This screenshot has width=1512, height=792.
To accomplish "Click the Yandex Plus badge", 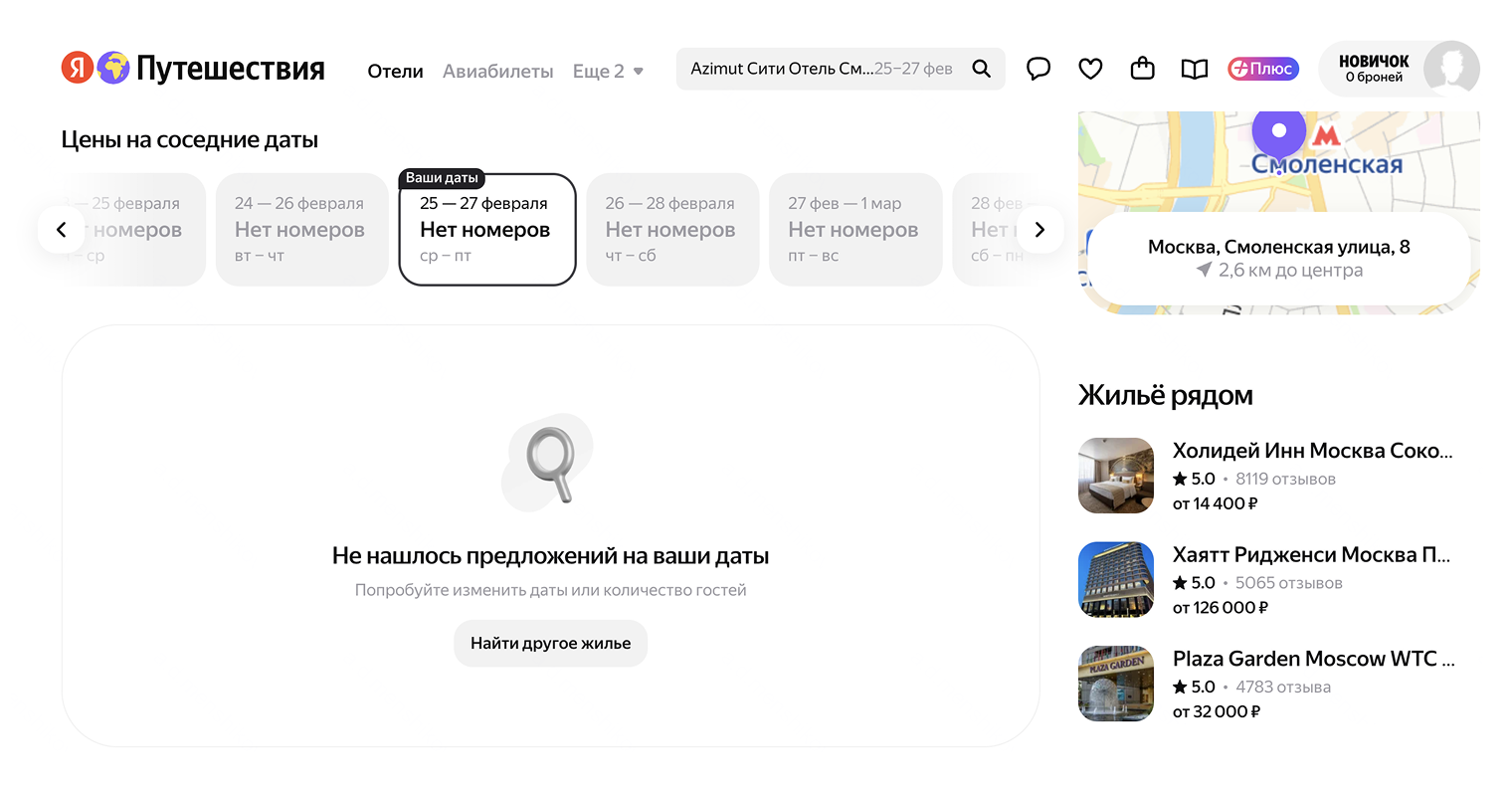I will click(1262, 69).
